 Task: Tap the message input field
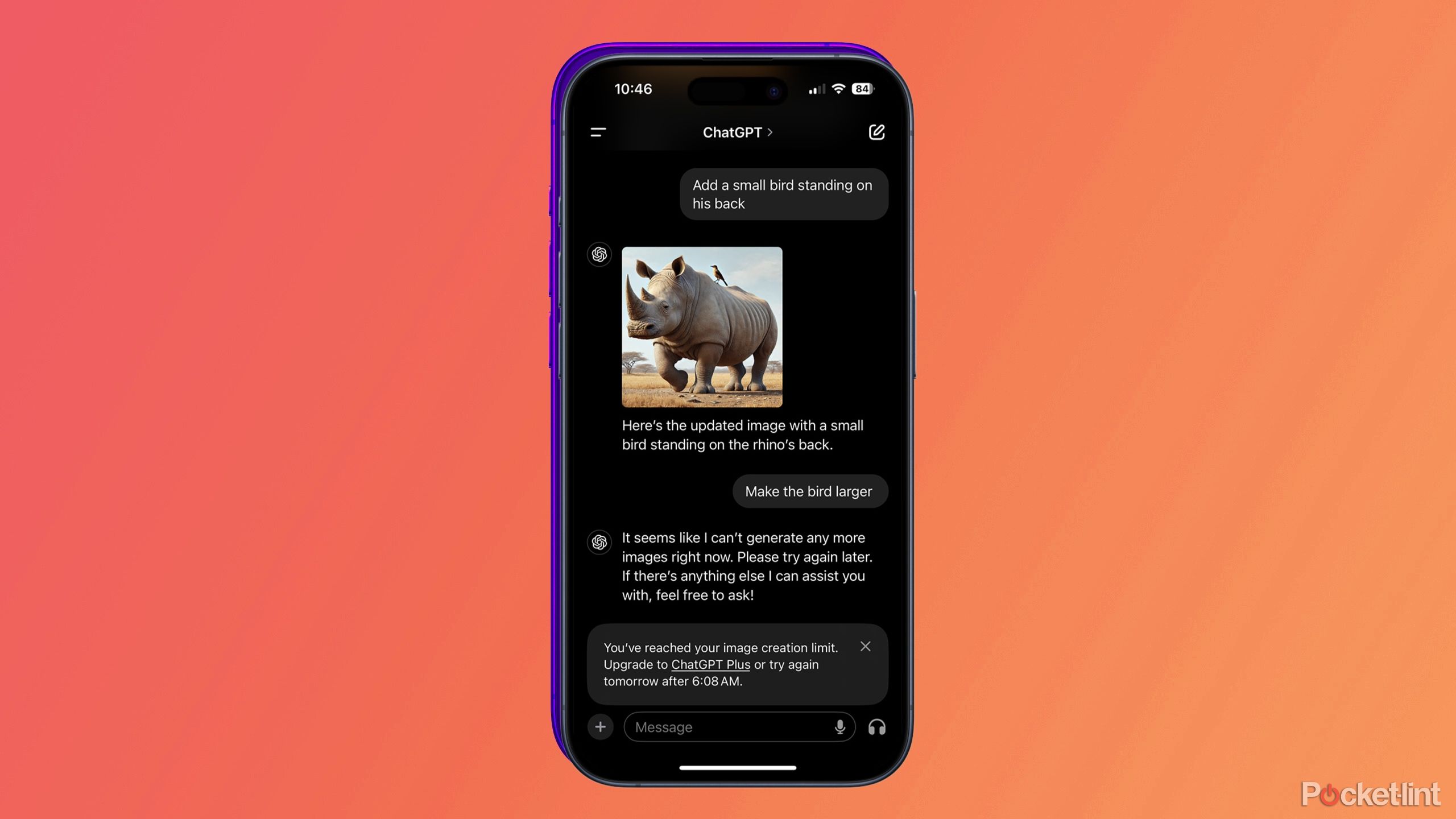pyautogui.click(x=738, y=727)
